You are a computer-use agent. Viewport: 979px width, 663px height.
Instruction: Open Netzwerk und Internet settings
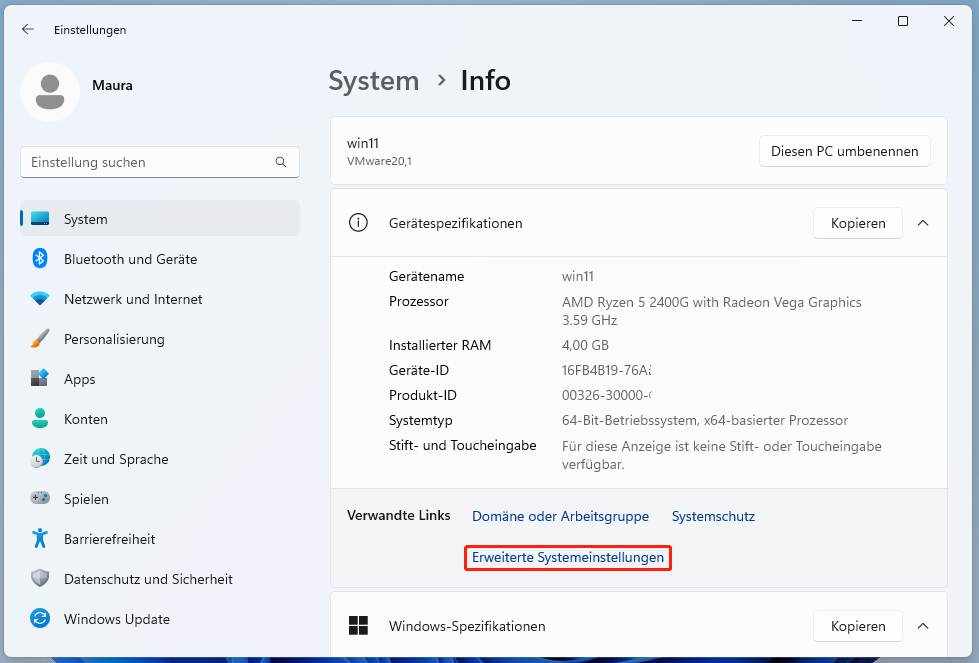[x=160, y=298]
